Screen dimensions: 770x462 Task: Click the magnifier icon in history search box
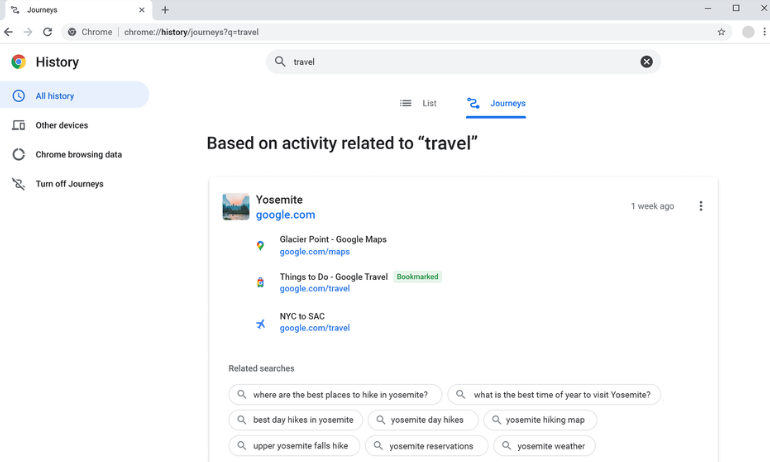[280, 61]
